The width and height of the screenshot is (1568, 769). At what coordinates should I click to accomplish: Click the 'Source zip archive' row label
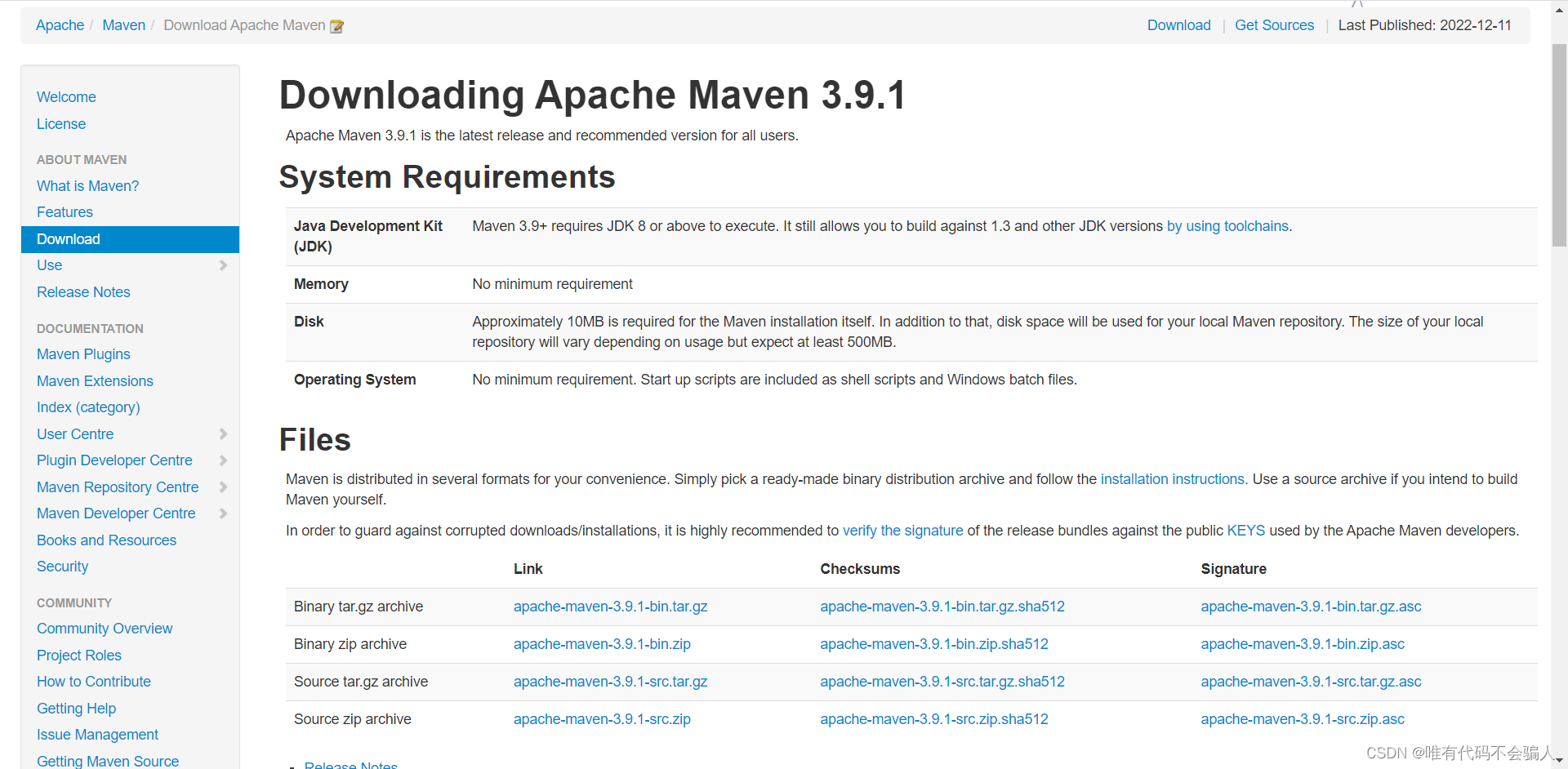pos(353,719)
